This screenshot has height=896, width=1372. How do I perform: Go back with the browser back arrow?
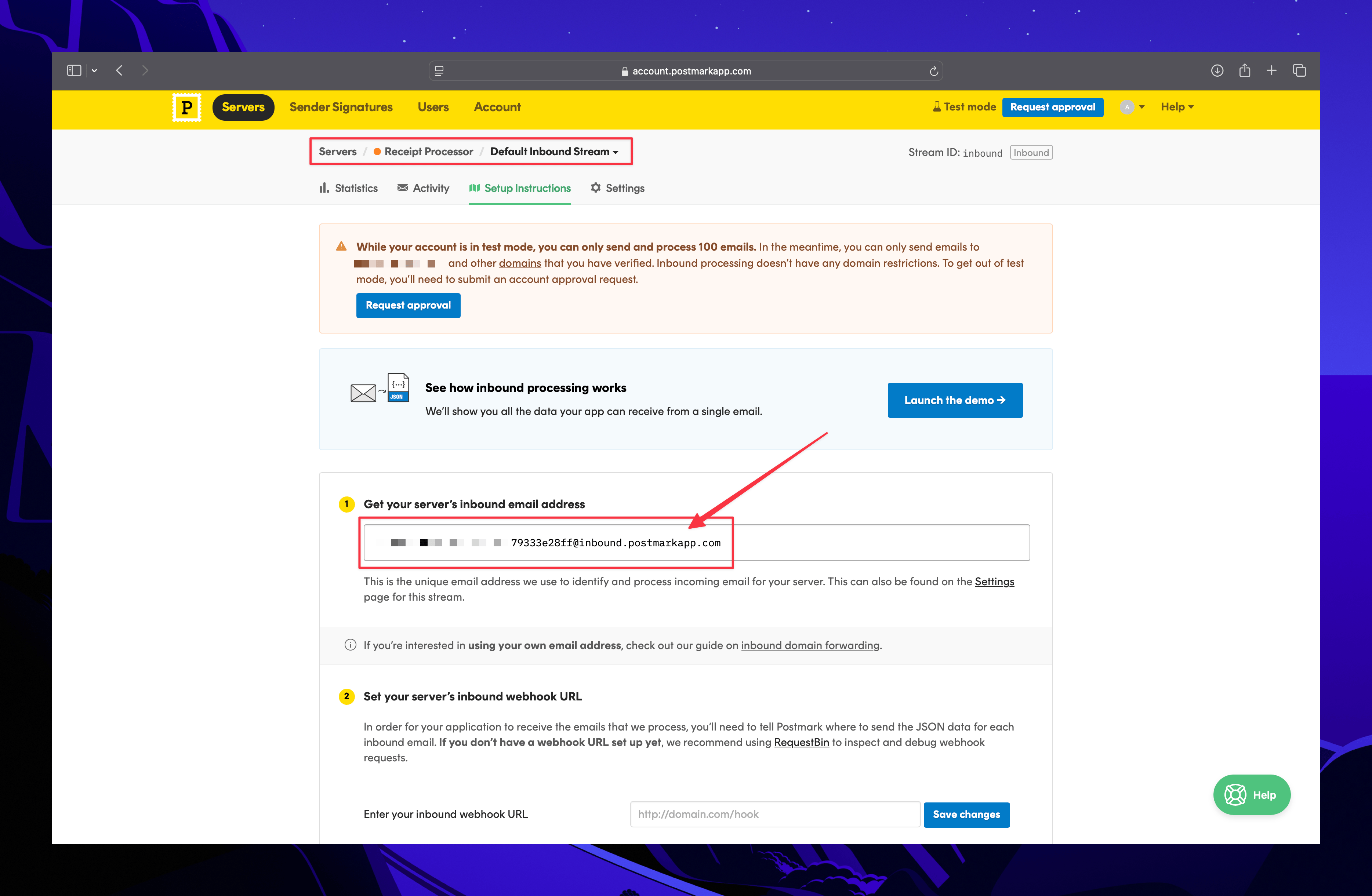[x=119, y=70]
